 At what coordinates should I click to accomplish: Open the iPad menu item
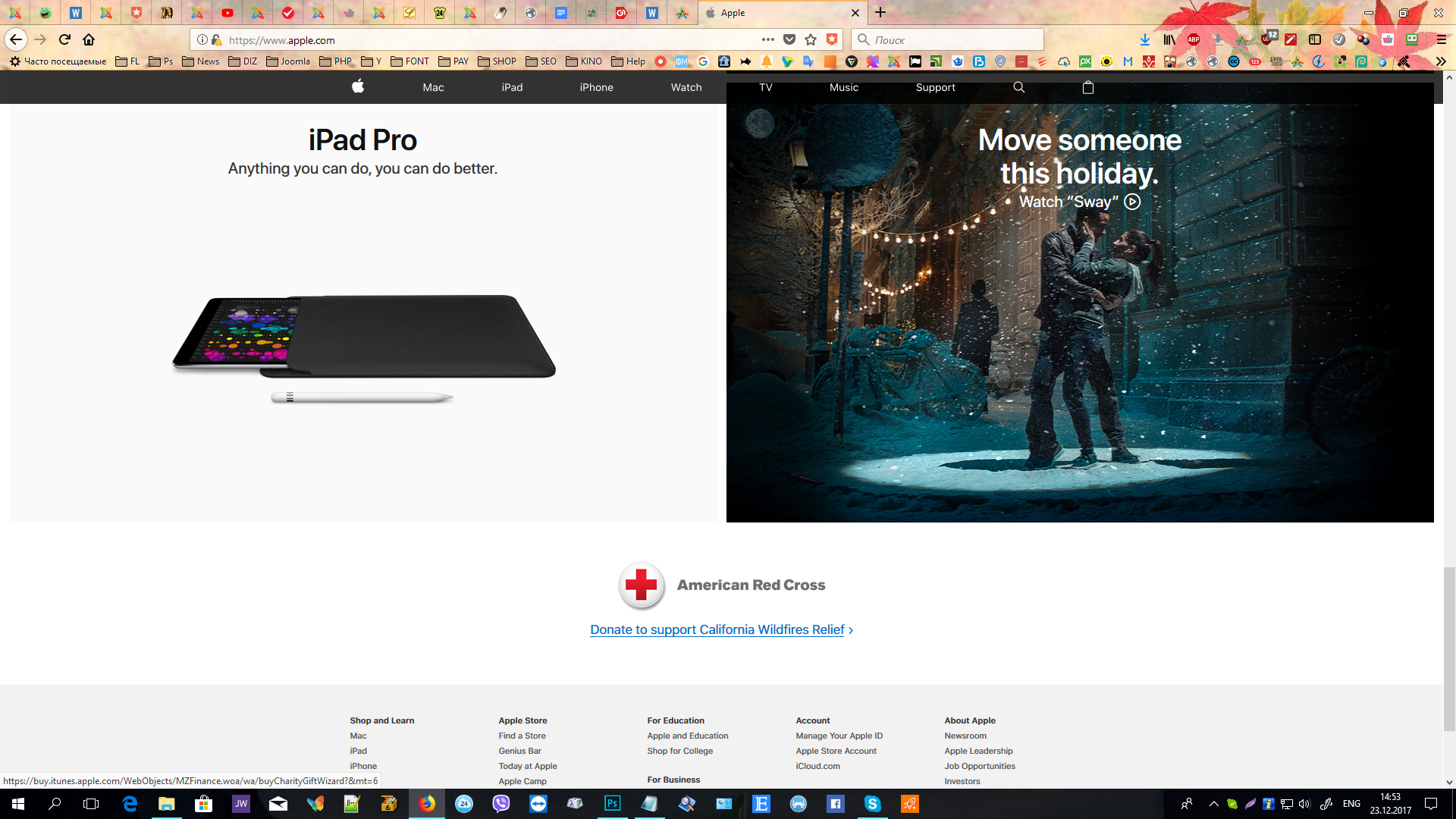(x=512, y=87)
